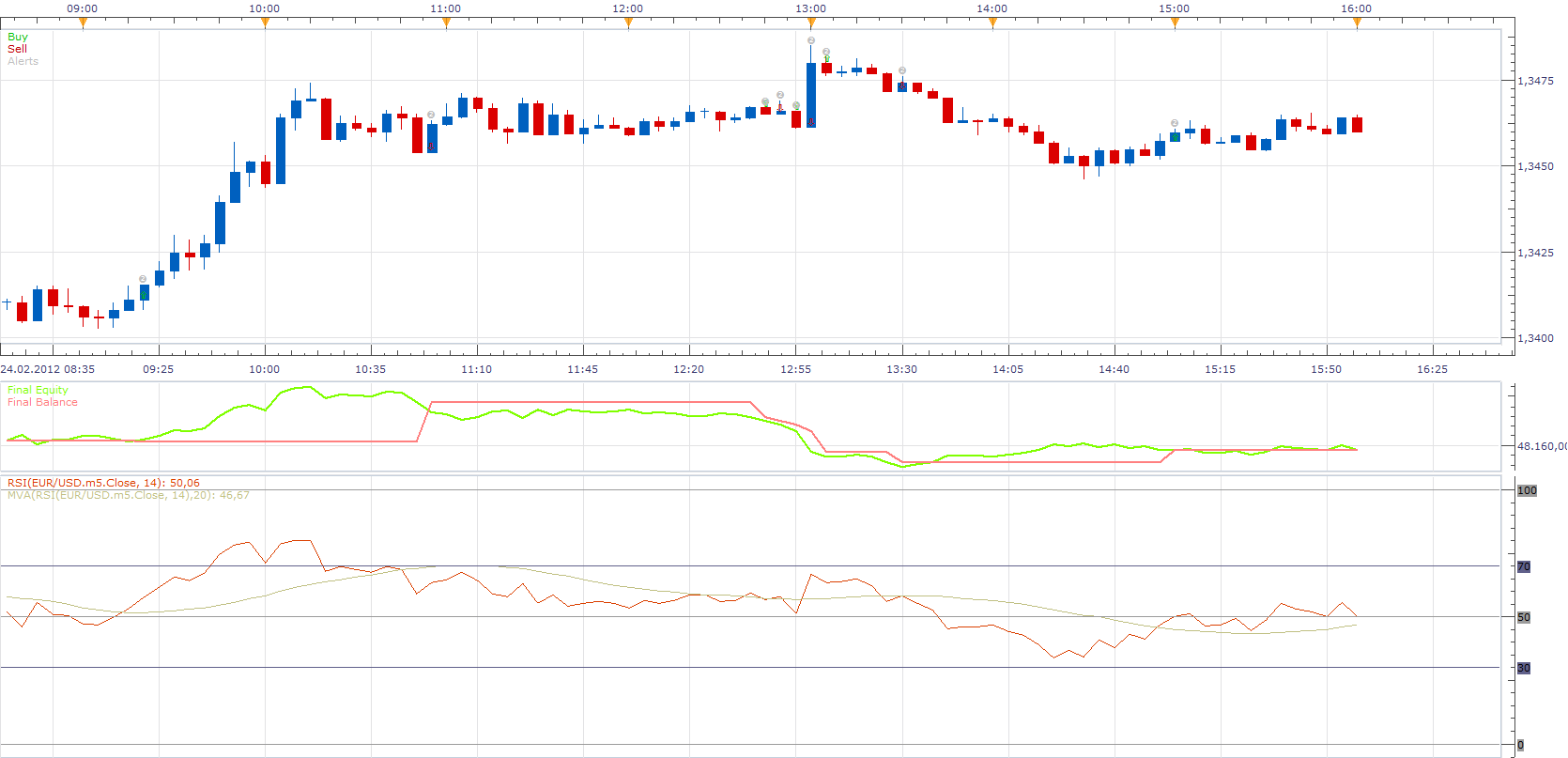The image size is (1568, 758).
Task: Select the red Sell legend label
Action: [x=17, y=49]
